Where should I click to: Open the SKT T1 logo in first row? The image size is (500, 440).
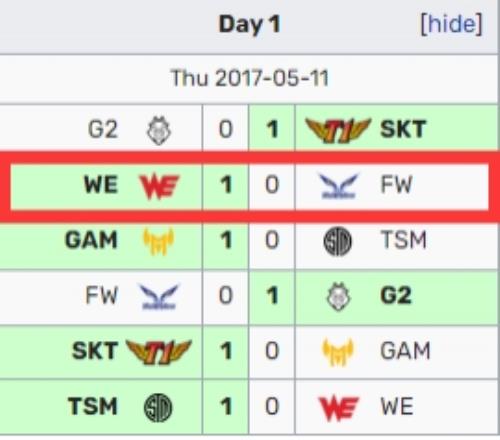coord(338,130)
